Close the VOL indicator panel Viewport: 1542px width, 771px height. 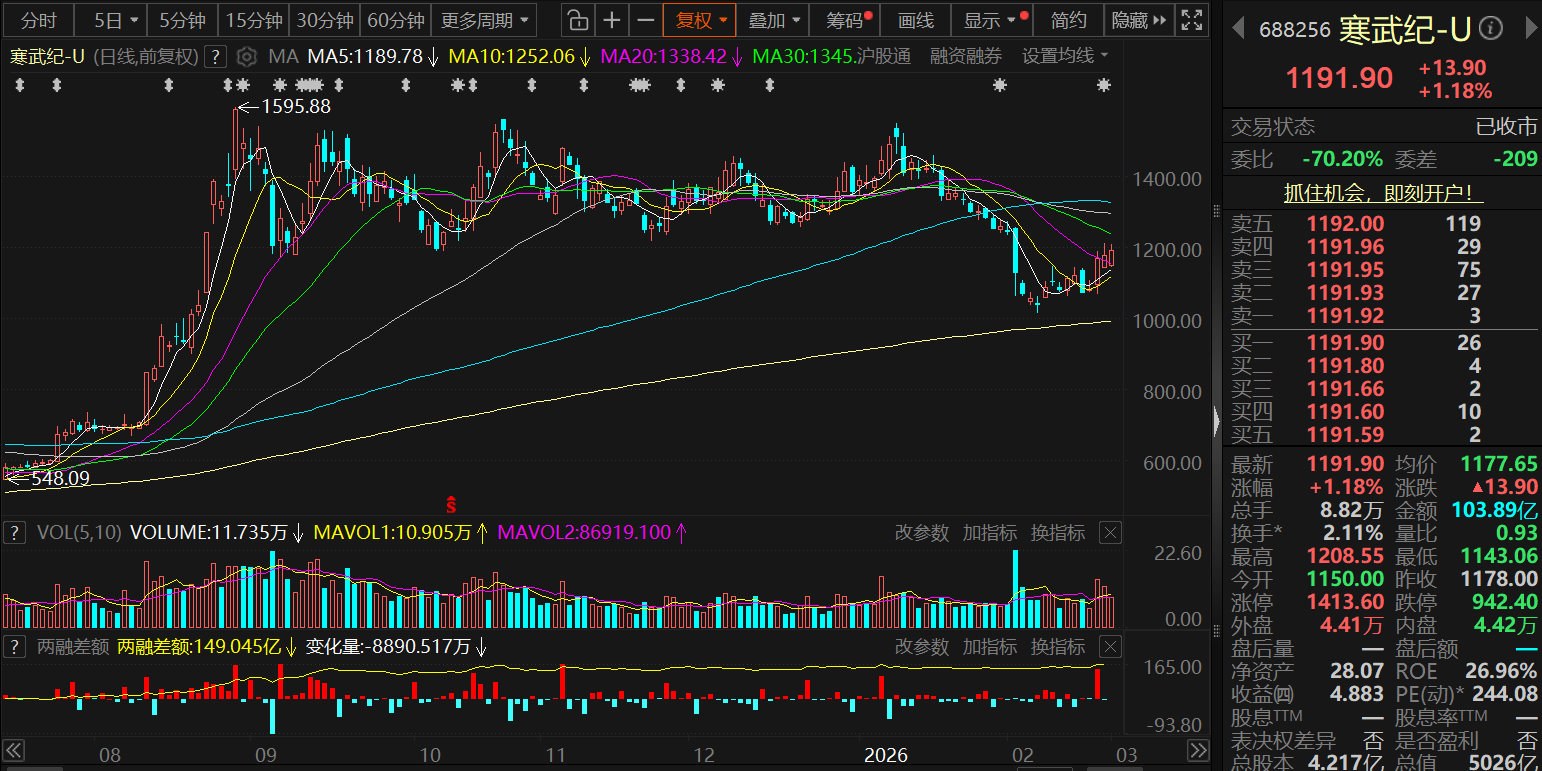click(1110, 533)
